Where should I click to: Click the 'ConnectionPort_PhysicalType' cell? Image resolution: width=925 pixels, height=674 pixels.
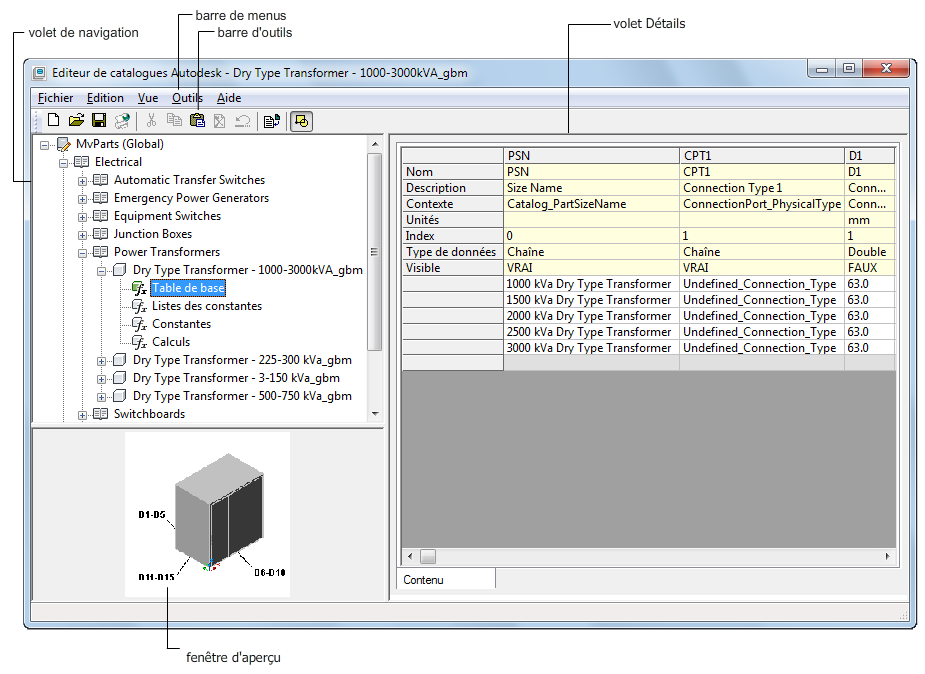point(762,204)
